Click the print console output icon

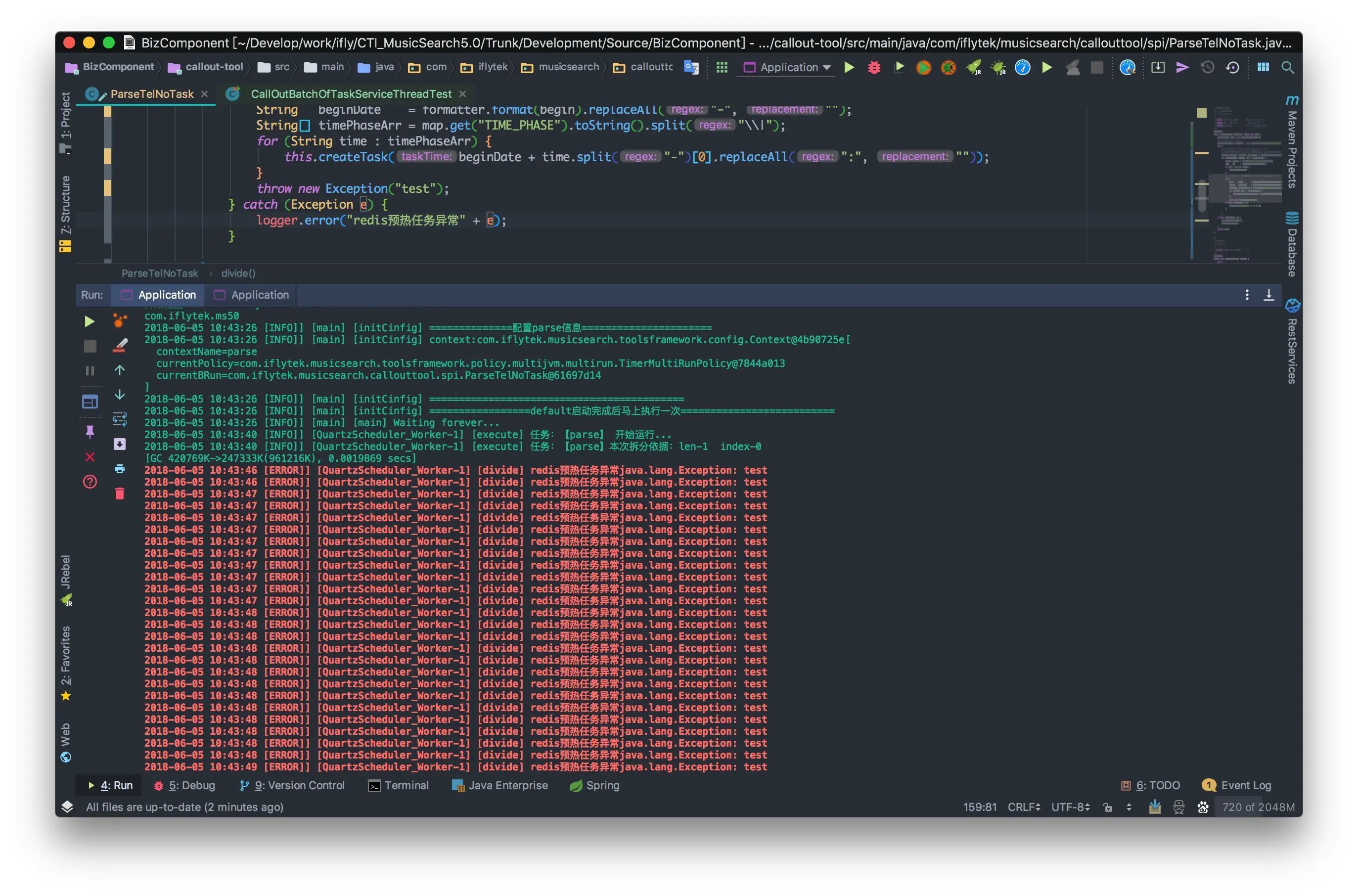(x=120, y=469)
